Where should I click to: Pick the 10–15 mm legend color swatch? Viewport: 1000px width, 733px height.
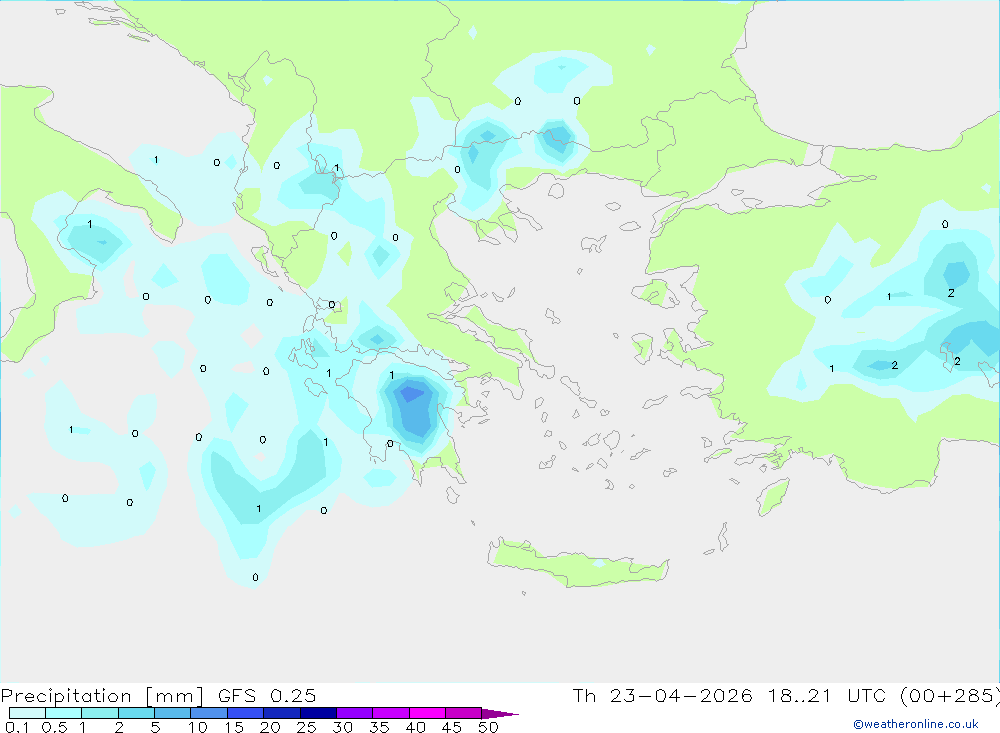(x=209, y=713)
